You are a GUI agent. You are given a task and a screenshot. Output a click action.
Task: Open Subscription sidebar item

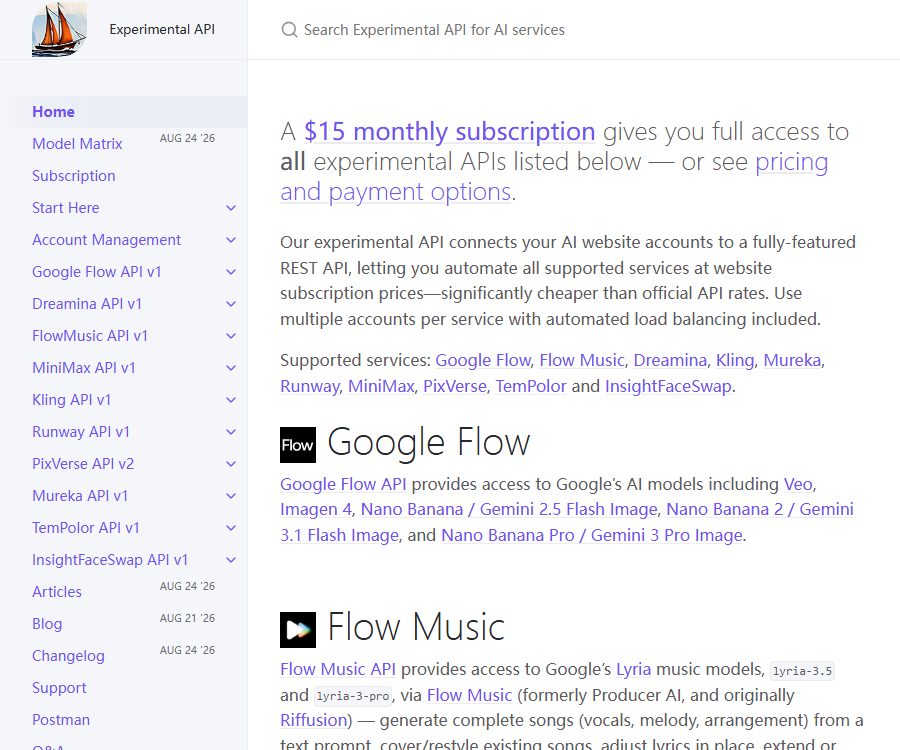tap(73, 176)
